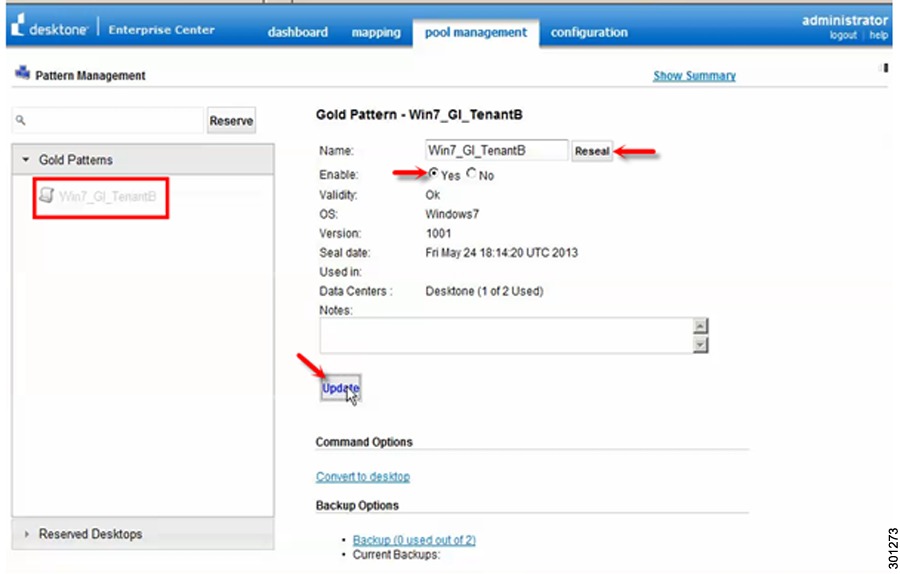Select Yes for Enable
The width and height of the screenshot is (900, 574).
pyautogui.click(x=433, y=173)
